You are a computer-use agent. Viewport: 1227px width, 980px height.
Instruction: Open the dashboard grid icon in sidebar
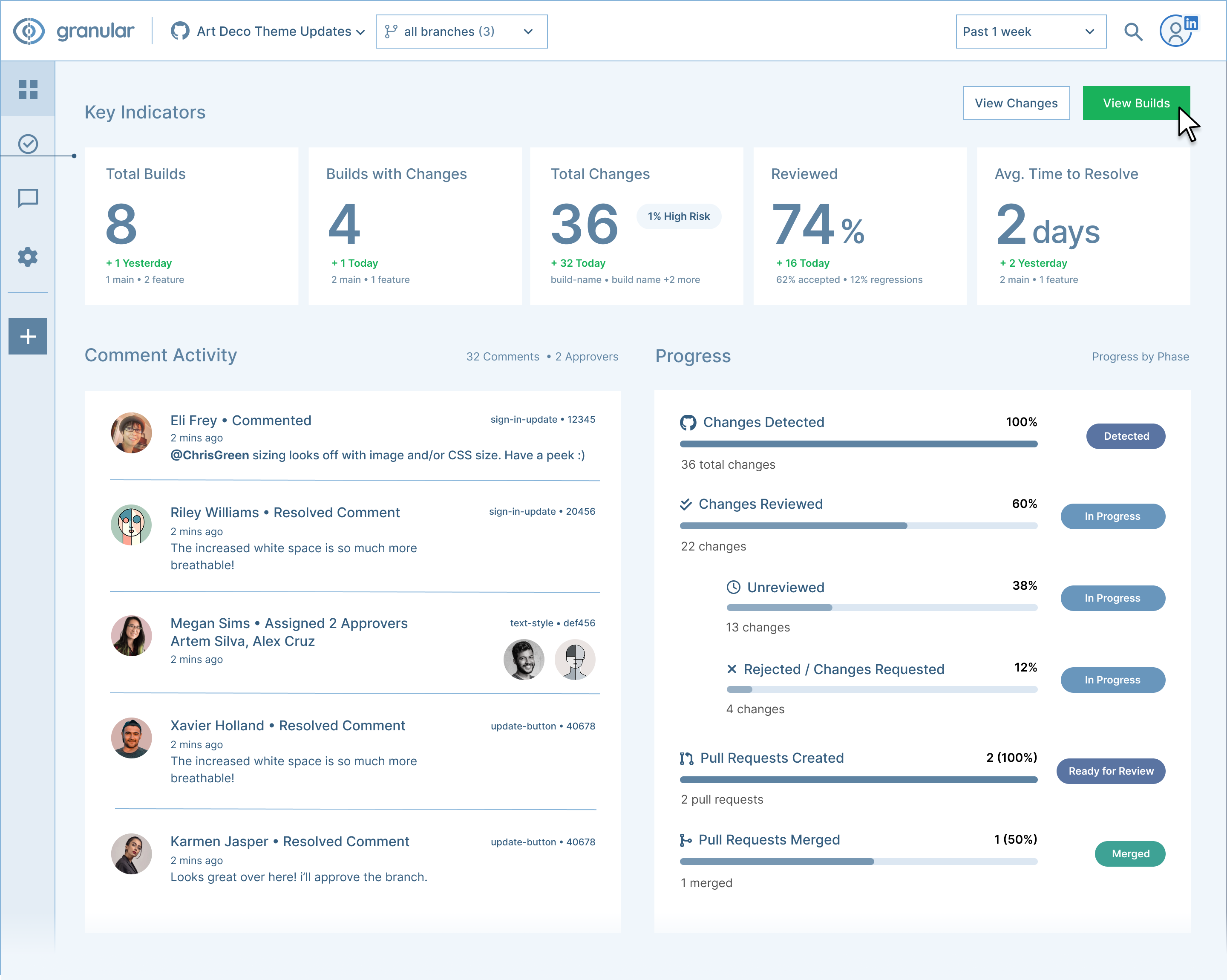[27, 89]
